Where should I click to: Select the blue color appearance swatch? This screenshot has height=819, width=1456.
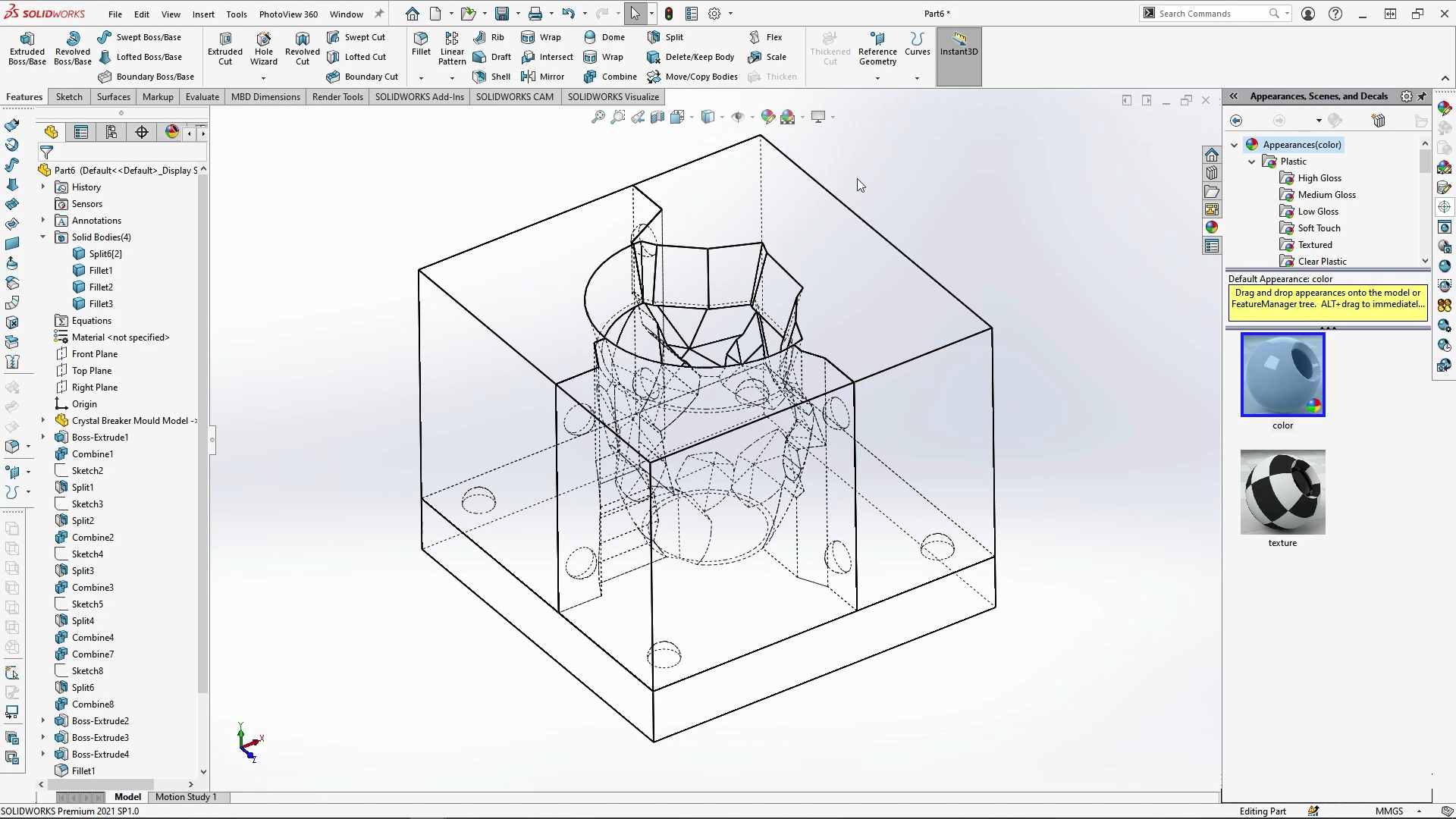1282,375
